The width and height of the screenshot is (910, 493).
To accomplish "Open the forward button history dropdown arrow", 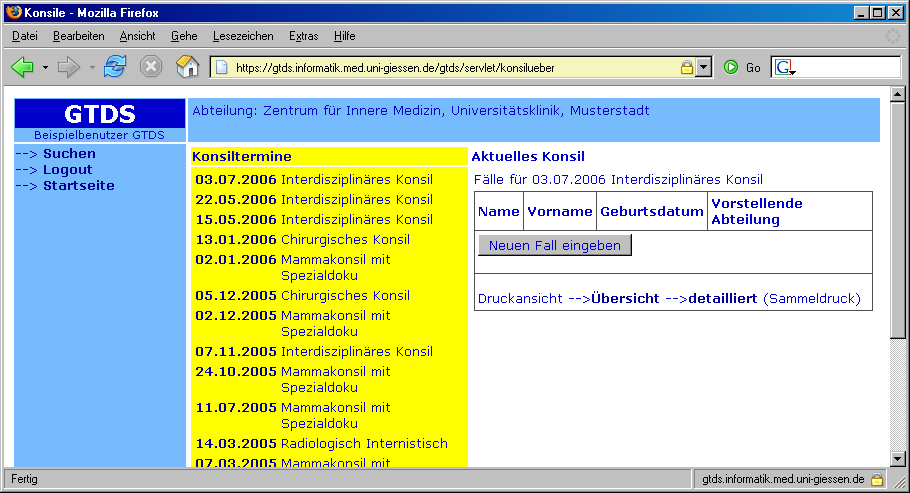I will (91, 67).
